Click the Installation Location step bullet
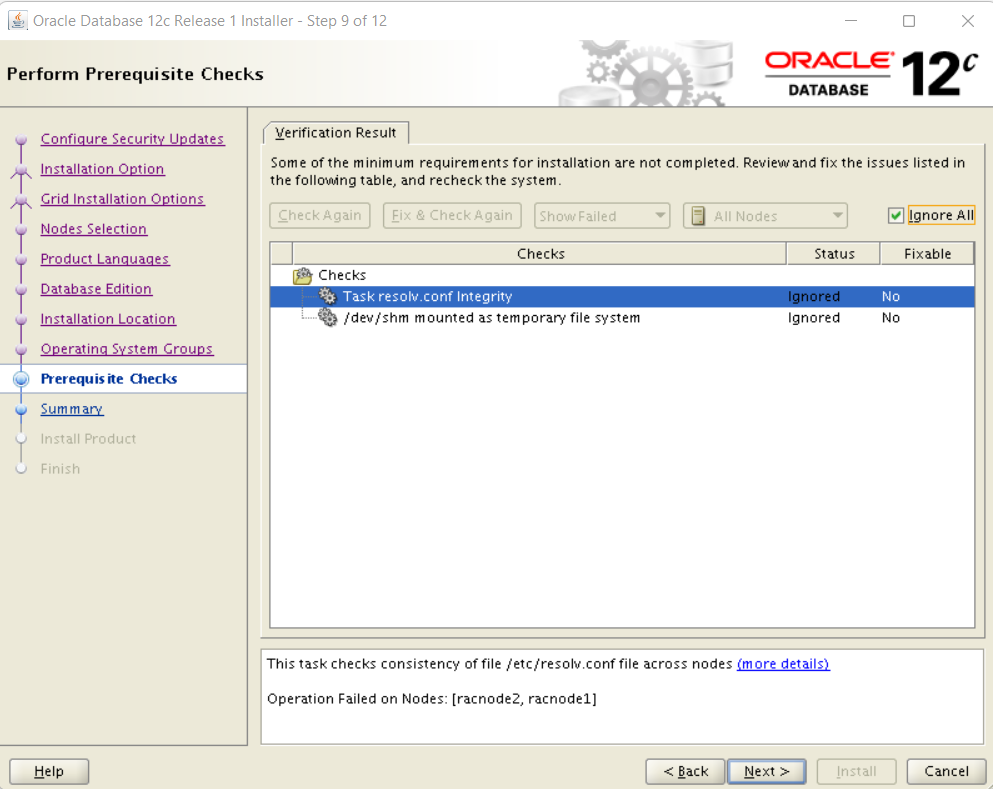 21,320
